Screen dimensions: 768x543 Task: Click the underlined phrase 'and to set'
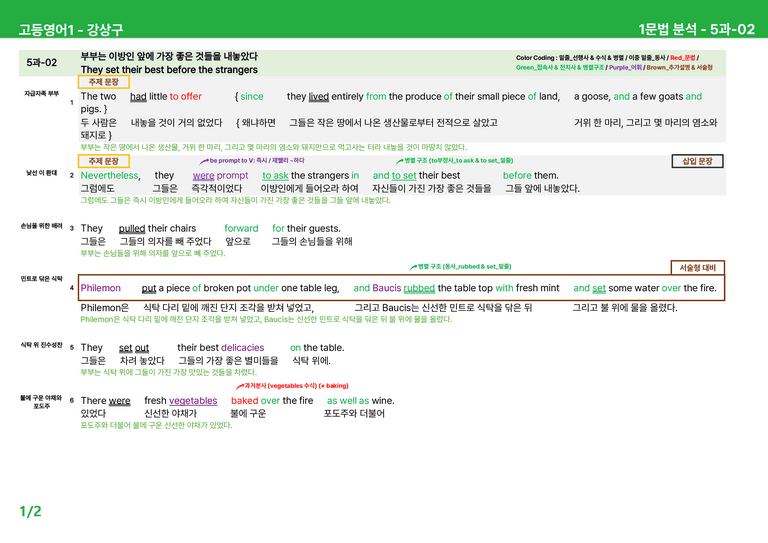click(x=394, y=175)
